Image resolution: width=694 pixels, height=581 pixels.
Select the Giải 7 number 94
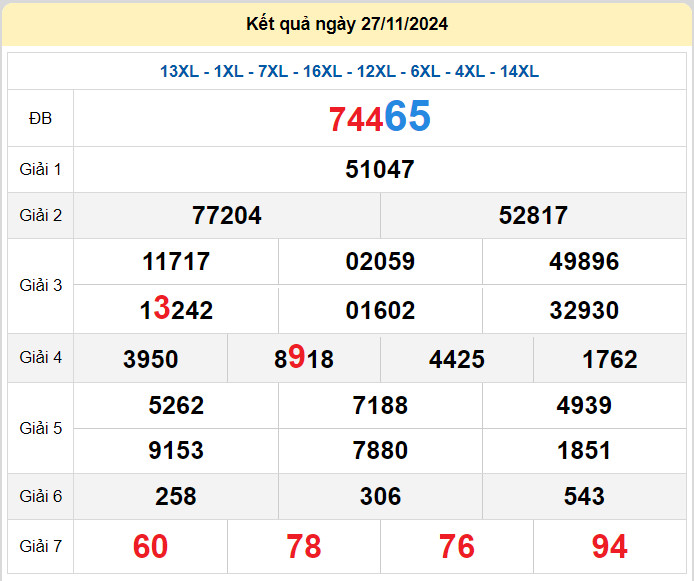click(x=610, y=547)
